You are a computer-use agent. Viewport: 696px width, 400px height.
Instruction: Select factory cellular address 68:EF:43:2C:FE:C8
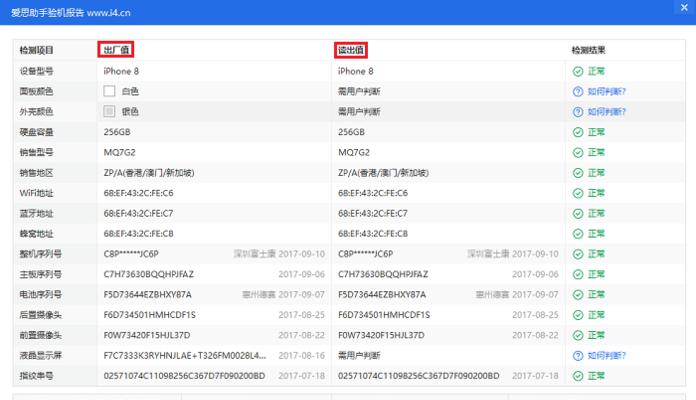(x=138, y=234)
